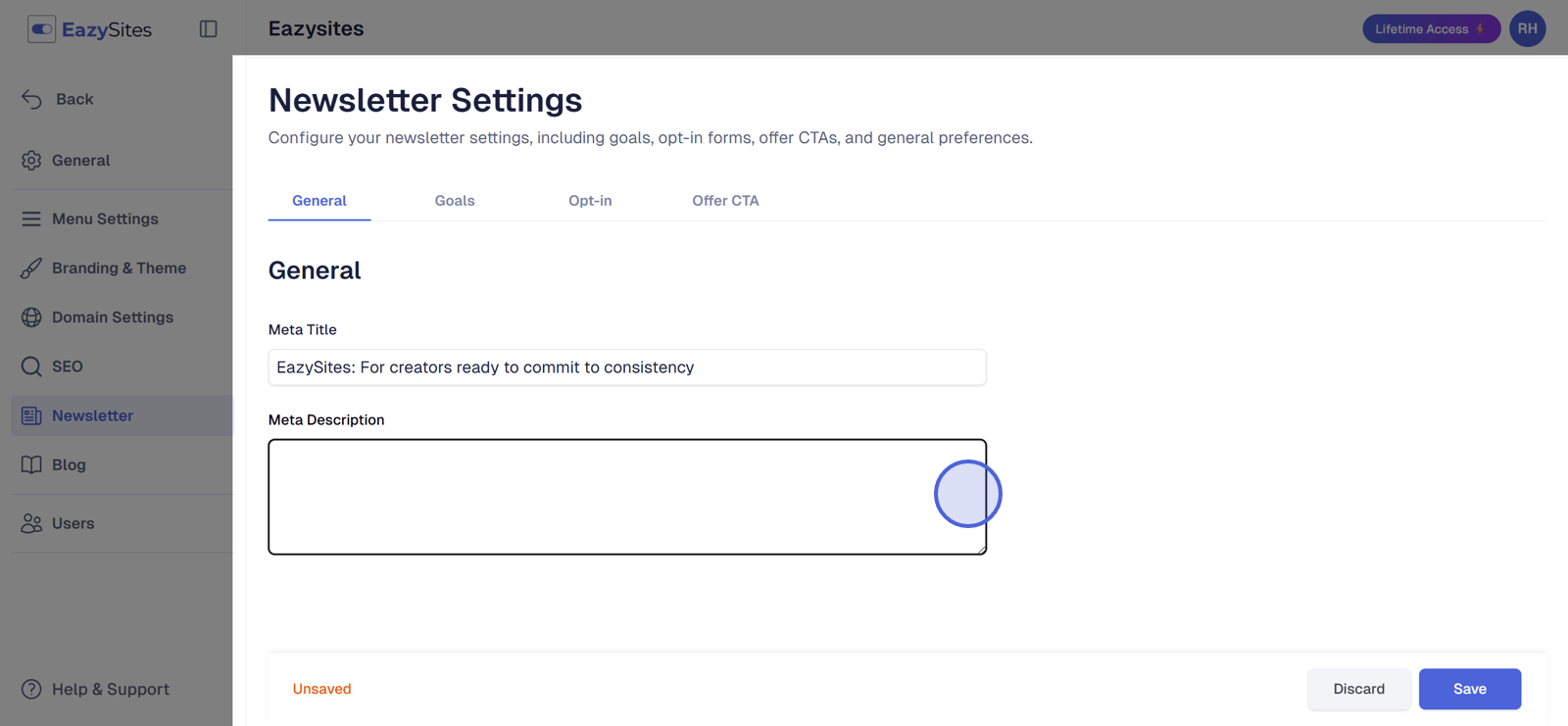The height and width of the screenshot is (726, 1568).
Task: Click the Help & Support question icon
Action: click(x=31, y=690)
